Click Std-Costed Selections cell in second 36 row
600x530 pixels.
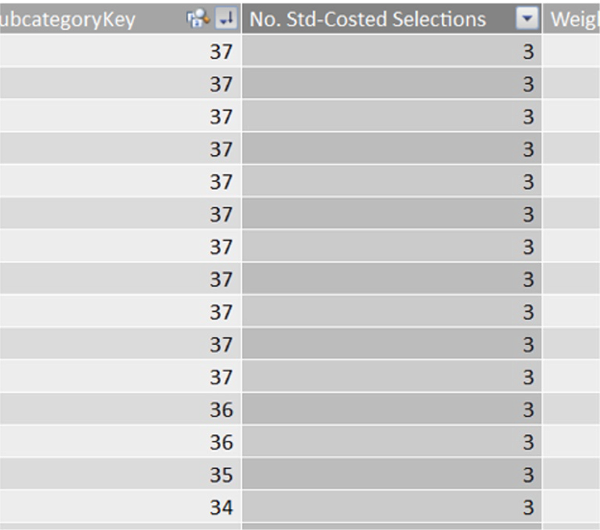tap(391, 442)
